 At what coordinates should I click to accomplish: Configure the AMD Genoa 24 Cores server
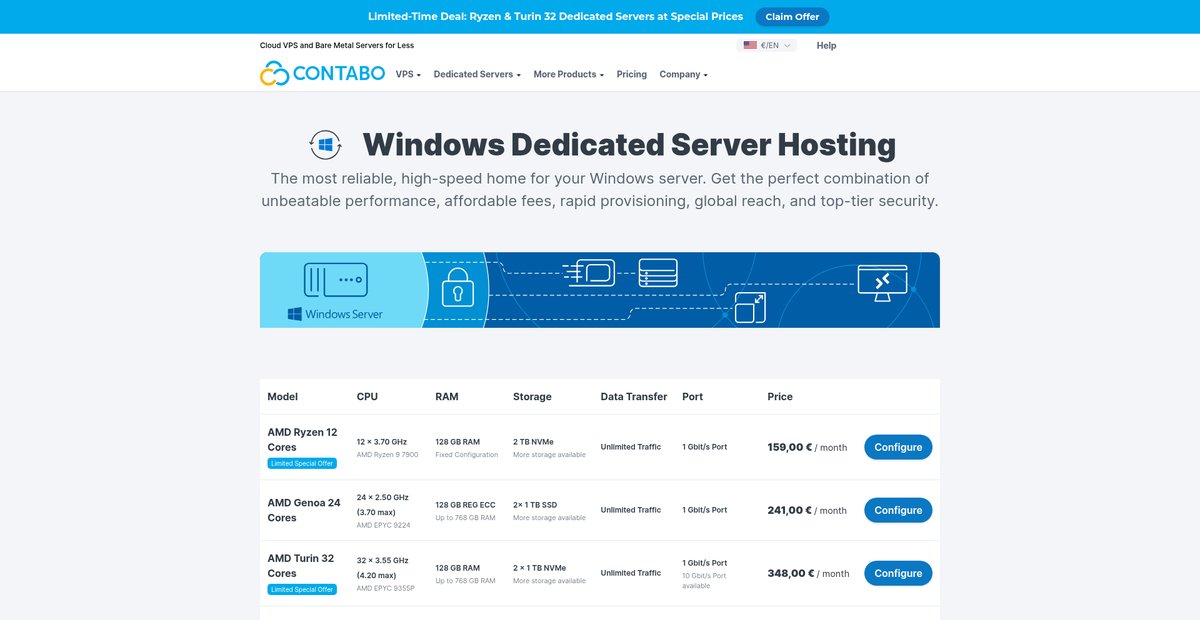tap(898, 510)
